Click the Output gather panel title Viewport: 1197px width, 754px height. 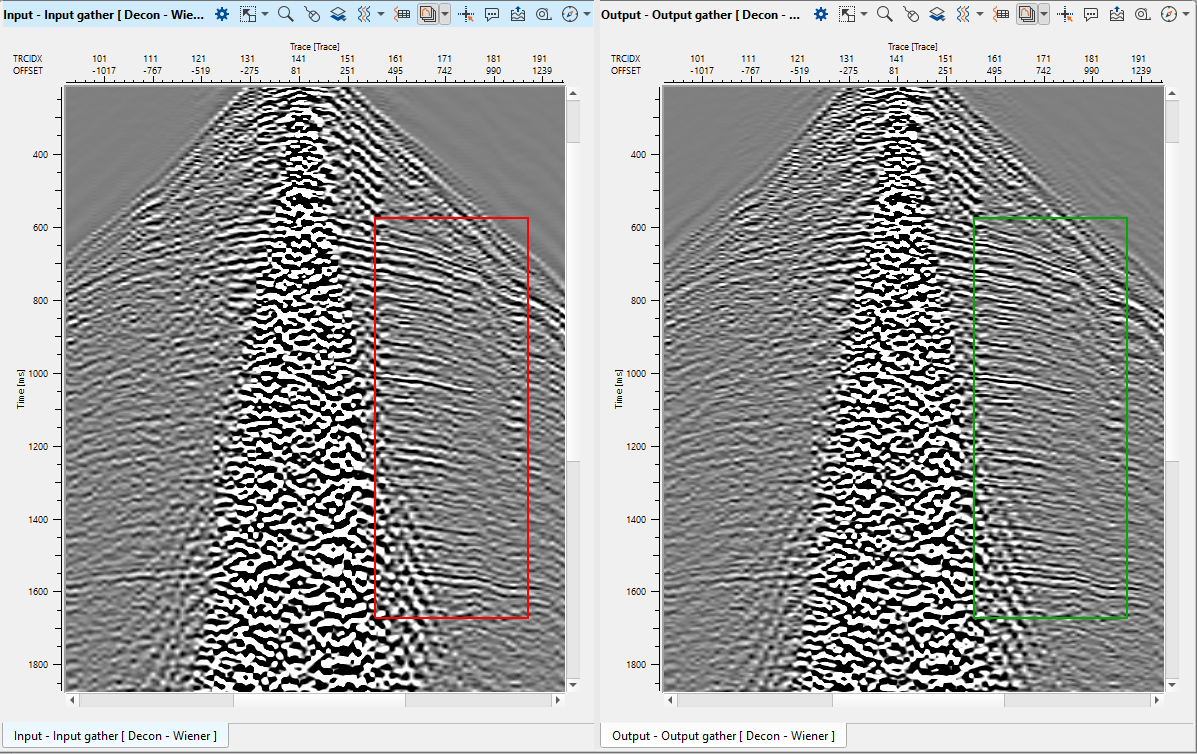tap(700, 14)
